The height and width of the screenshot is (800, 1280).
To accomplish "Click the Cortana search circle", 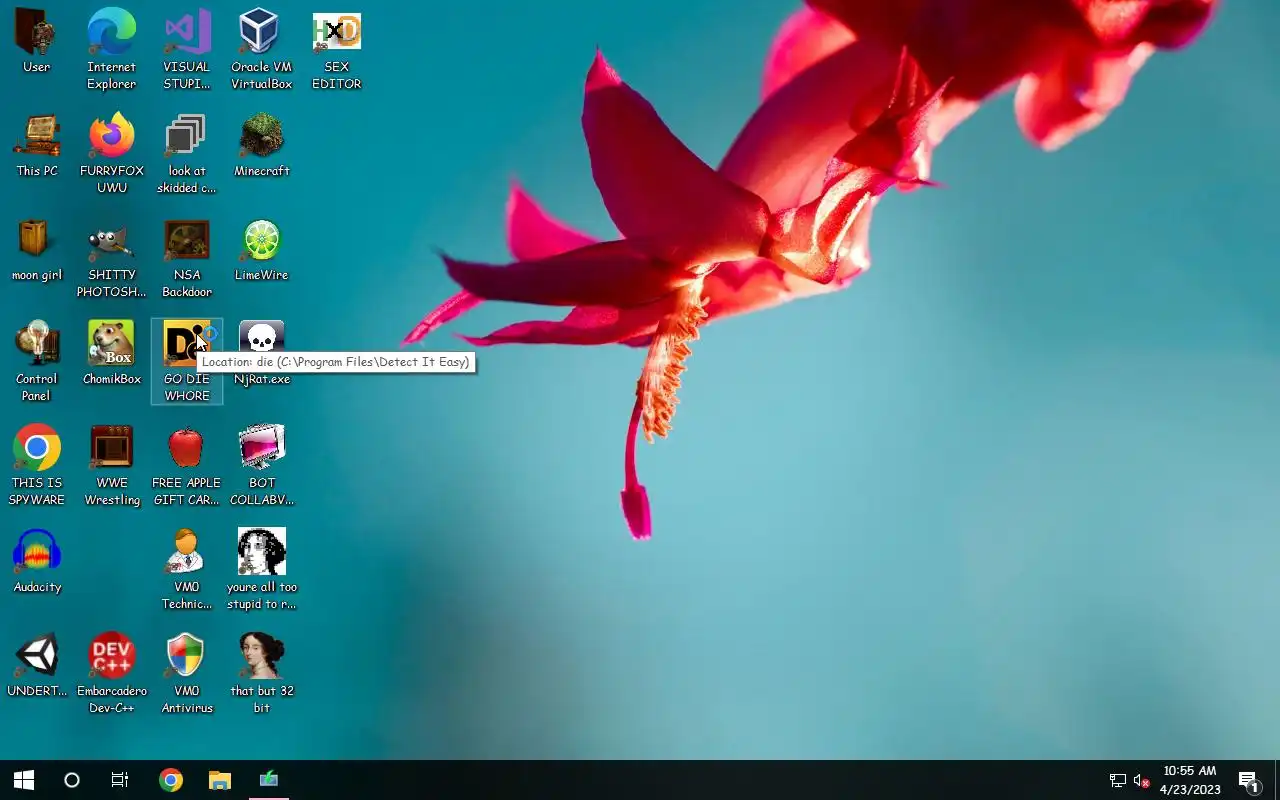I will click(x=72, y=780).
